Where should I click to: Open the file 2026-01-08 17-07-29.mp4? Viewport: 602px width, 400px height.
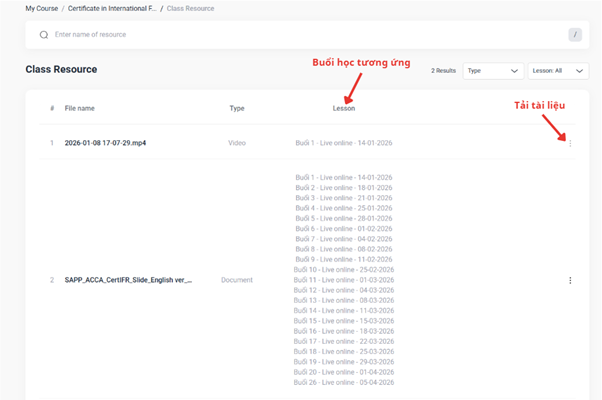coord(105,143)
